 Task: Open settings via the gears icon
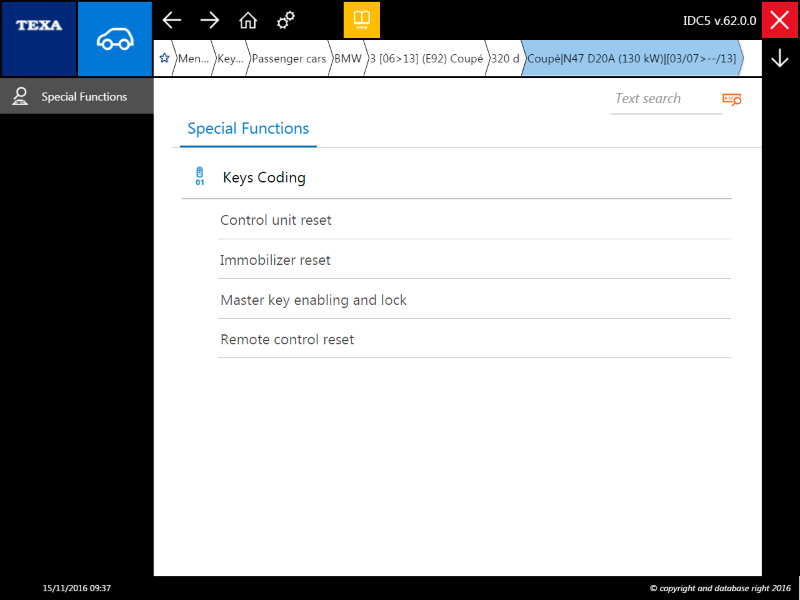tap(286, 20)
